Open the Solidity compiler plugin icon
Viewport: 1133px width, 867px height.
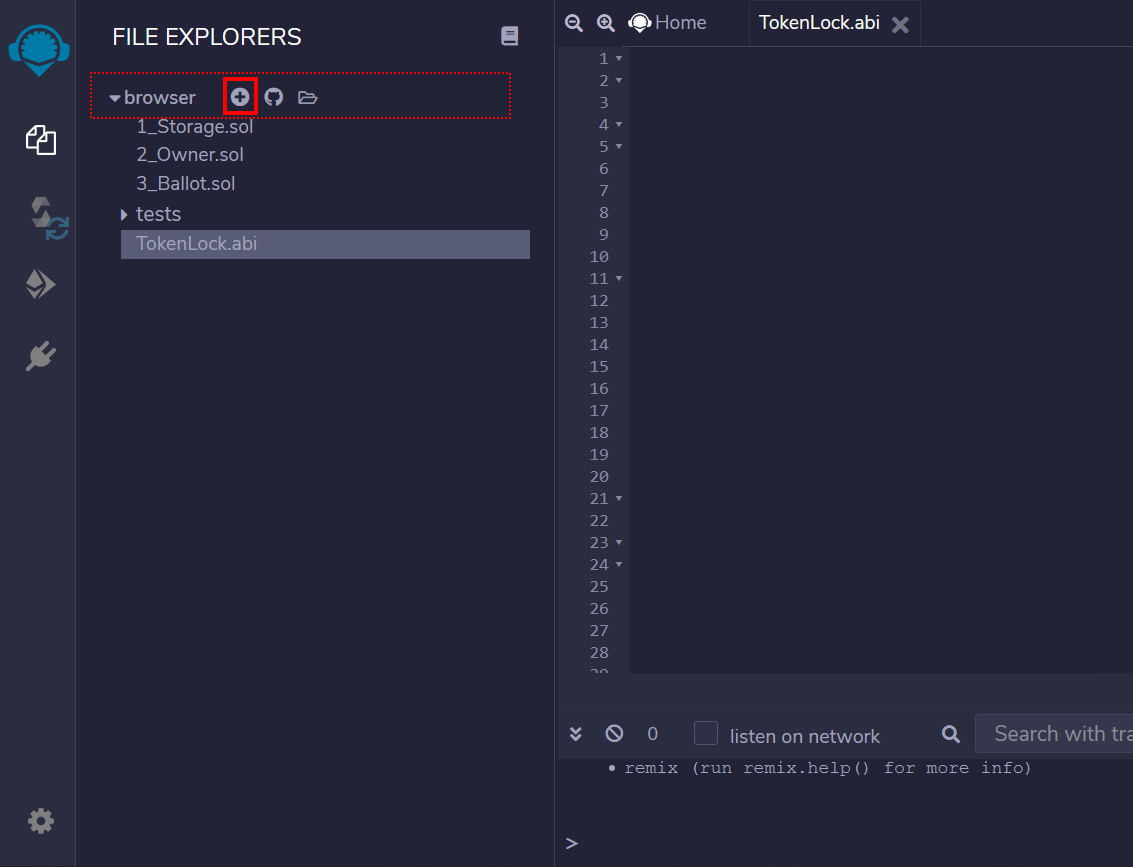[48, 217]
